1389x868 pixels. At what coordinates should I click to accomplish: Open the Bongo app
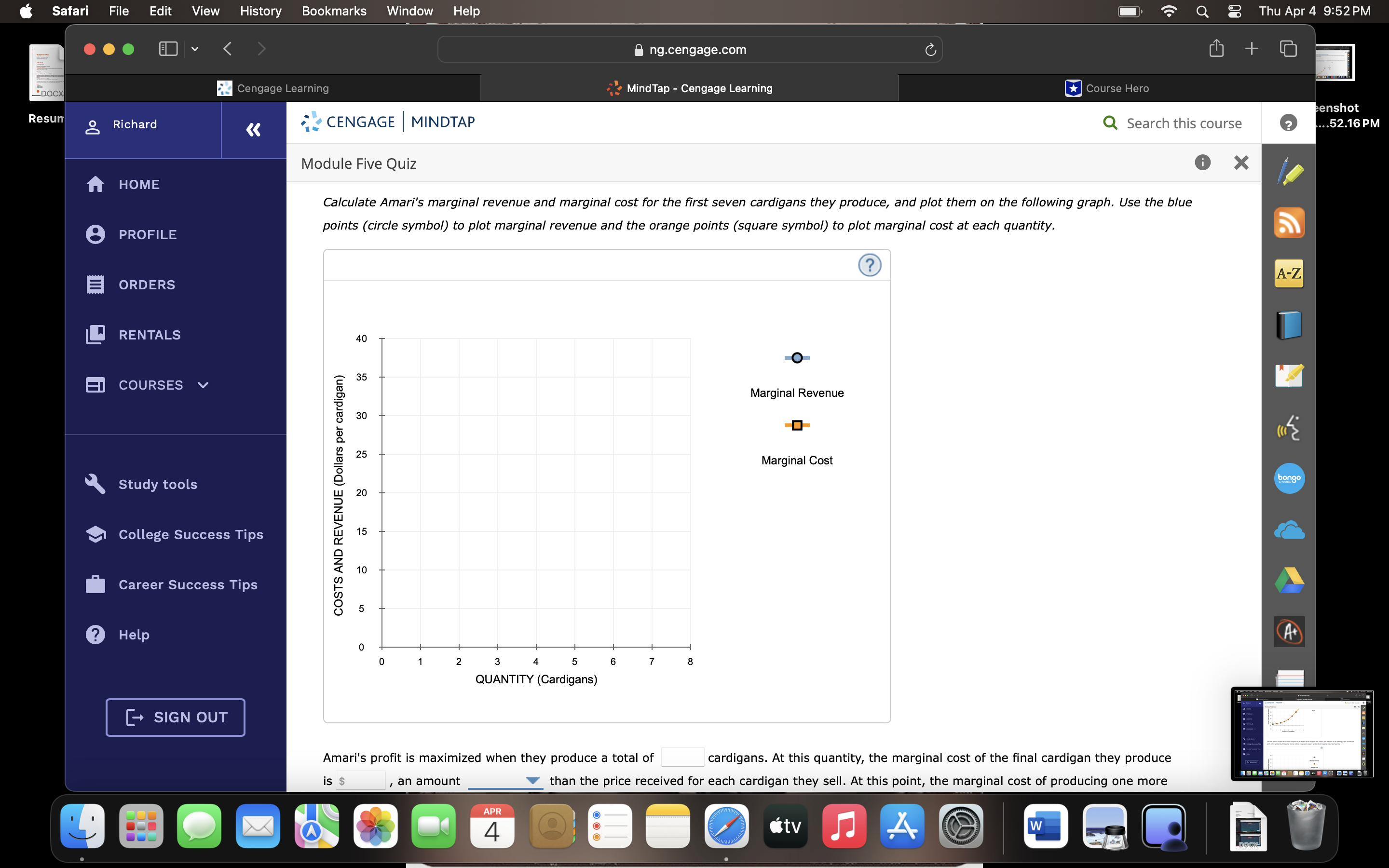tap(1290, 478)
